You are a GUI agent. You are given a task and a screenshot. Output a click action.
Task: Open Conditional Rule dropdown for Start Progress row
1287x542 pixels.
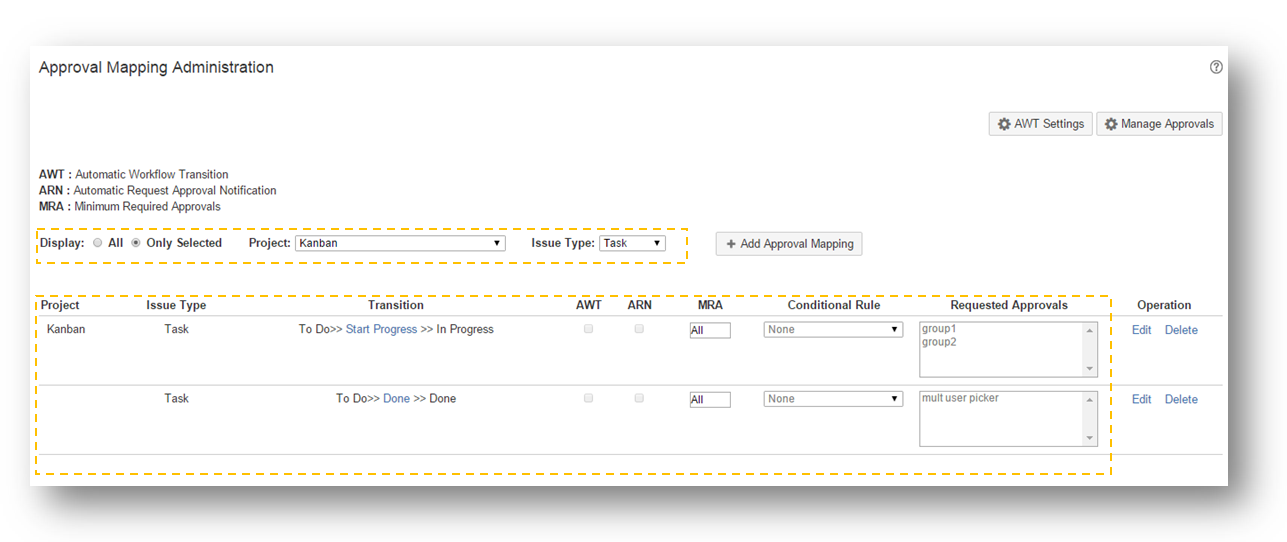pyautogui.click(x=833, y=330)
